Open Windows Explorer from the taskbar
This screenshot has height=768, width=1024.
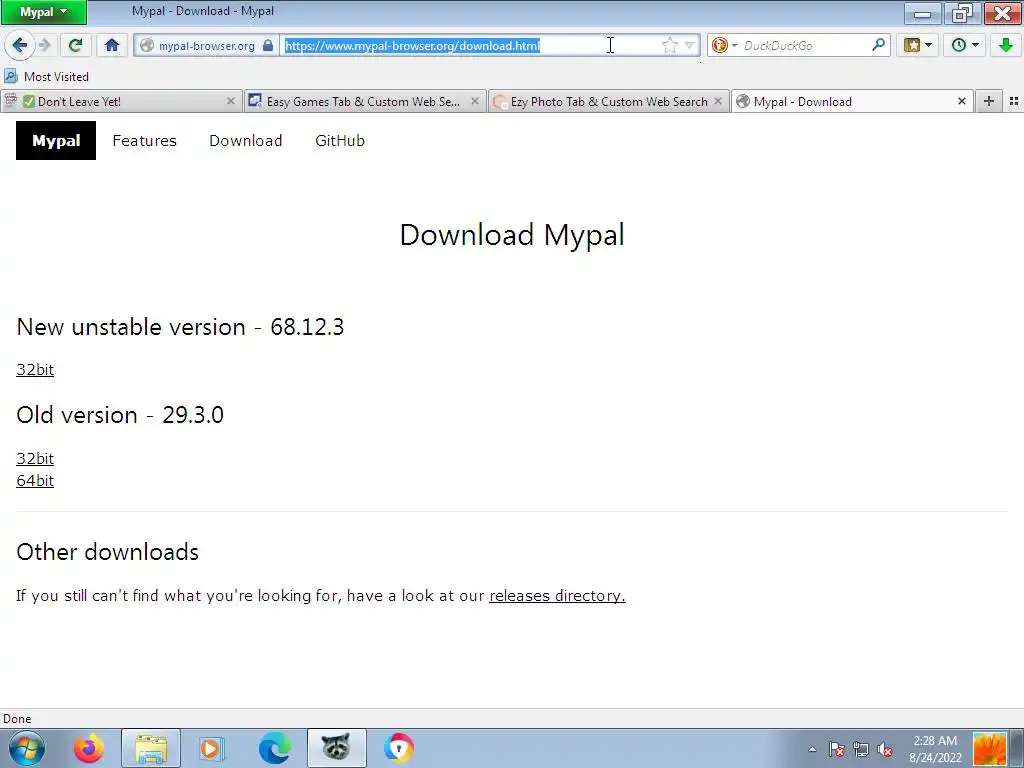pos(151,748)
